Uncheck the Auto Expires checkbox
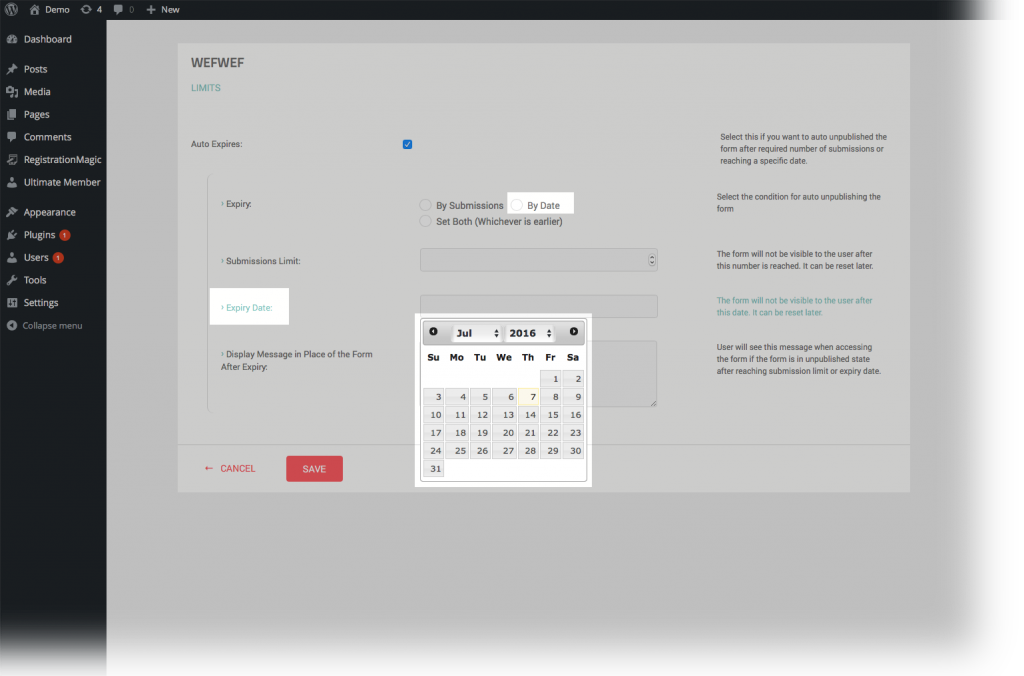The width and height of the screenshot is (1024, 676). click(407, 144)
